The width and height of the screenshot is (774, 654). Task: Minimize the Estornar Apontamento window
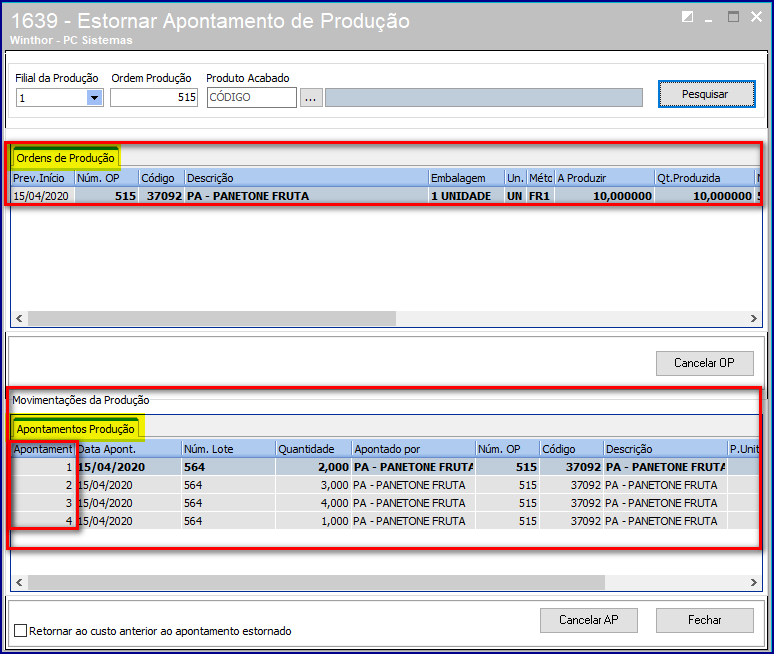tap(709, 19)
